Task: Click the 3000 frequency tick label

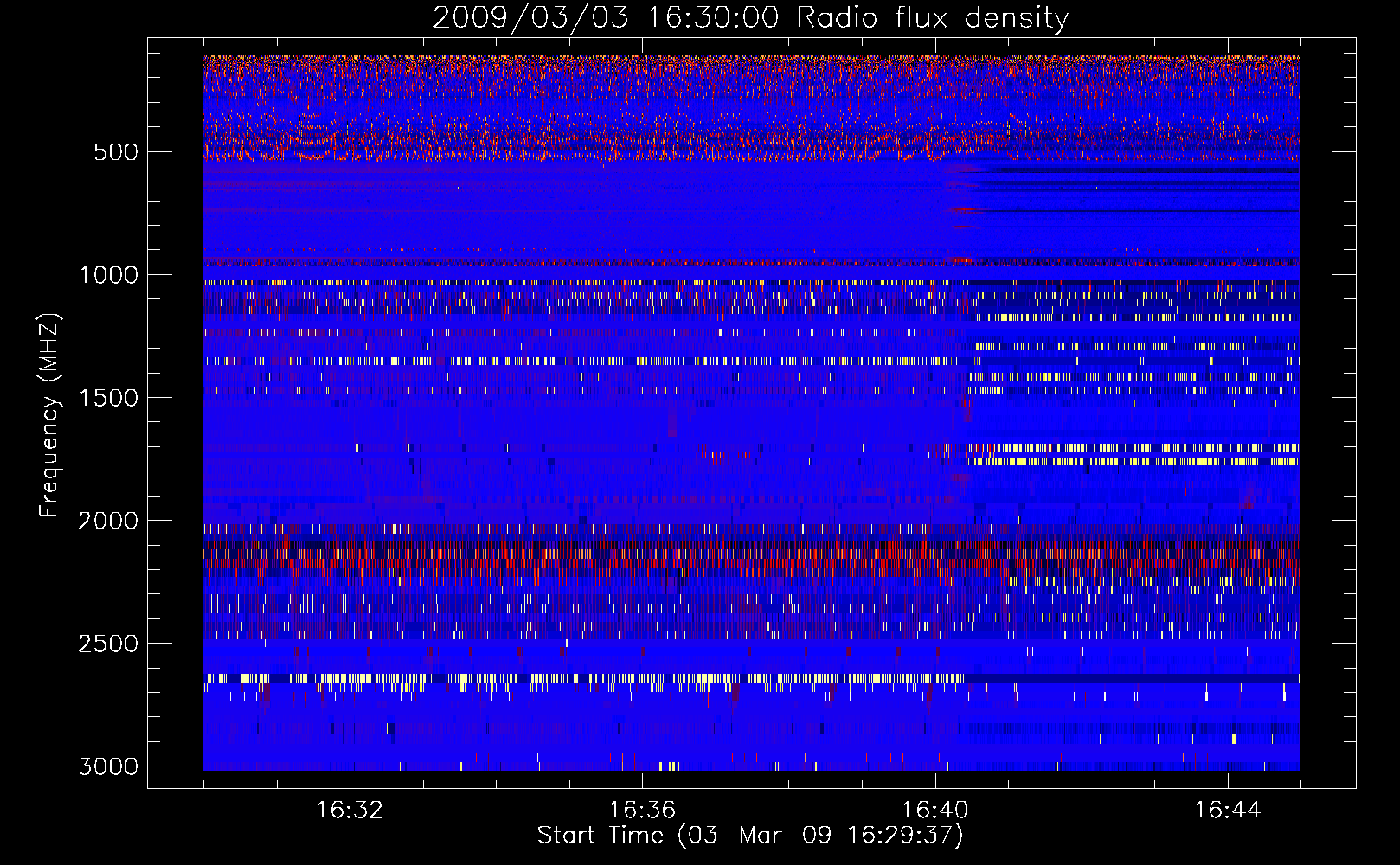Action: [108, 766]
